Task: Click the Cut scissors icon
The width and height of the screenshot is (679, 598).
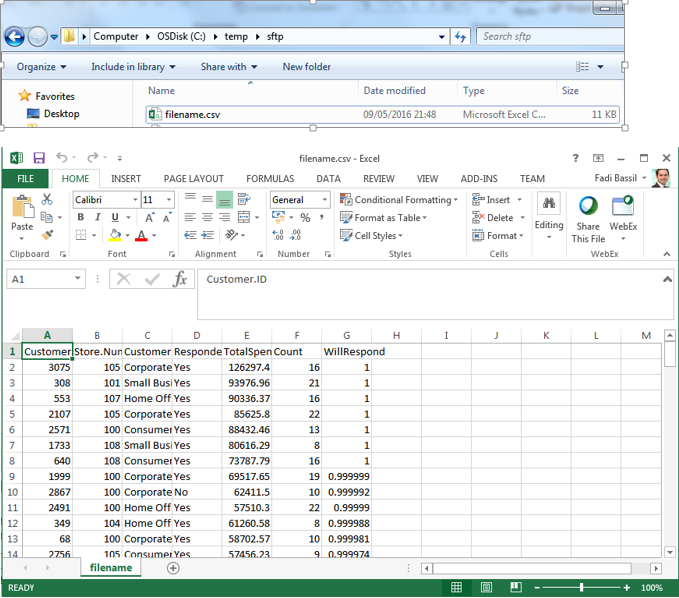Action: pyautogui.click(x=47, y=200)
